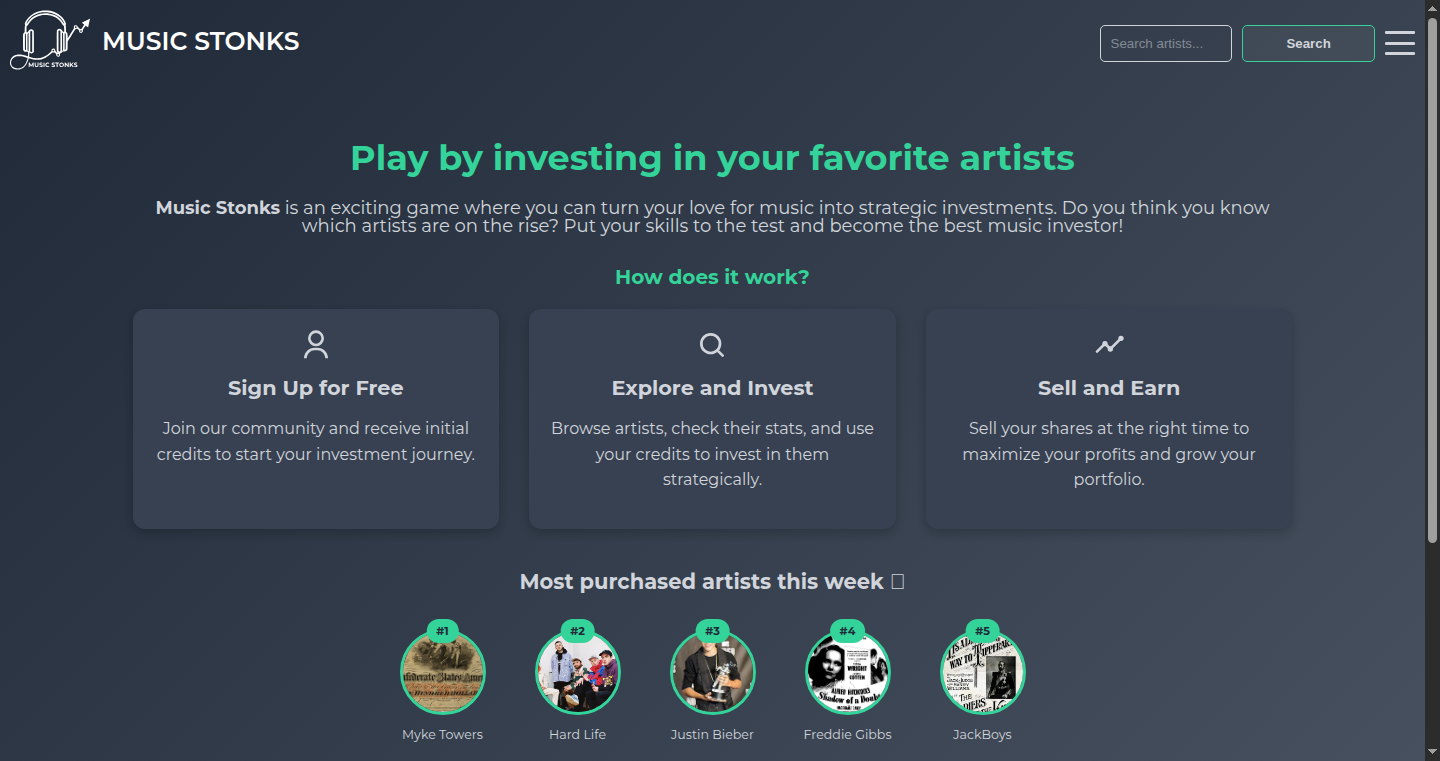Image resolution: width=1440 pixels, height=761 pixels.
Task: Select the #3 rank badge
Action: 712,631
